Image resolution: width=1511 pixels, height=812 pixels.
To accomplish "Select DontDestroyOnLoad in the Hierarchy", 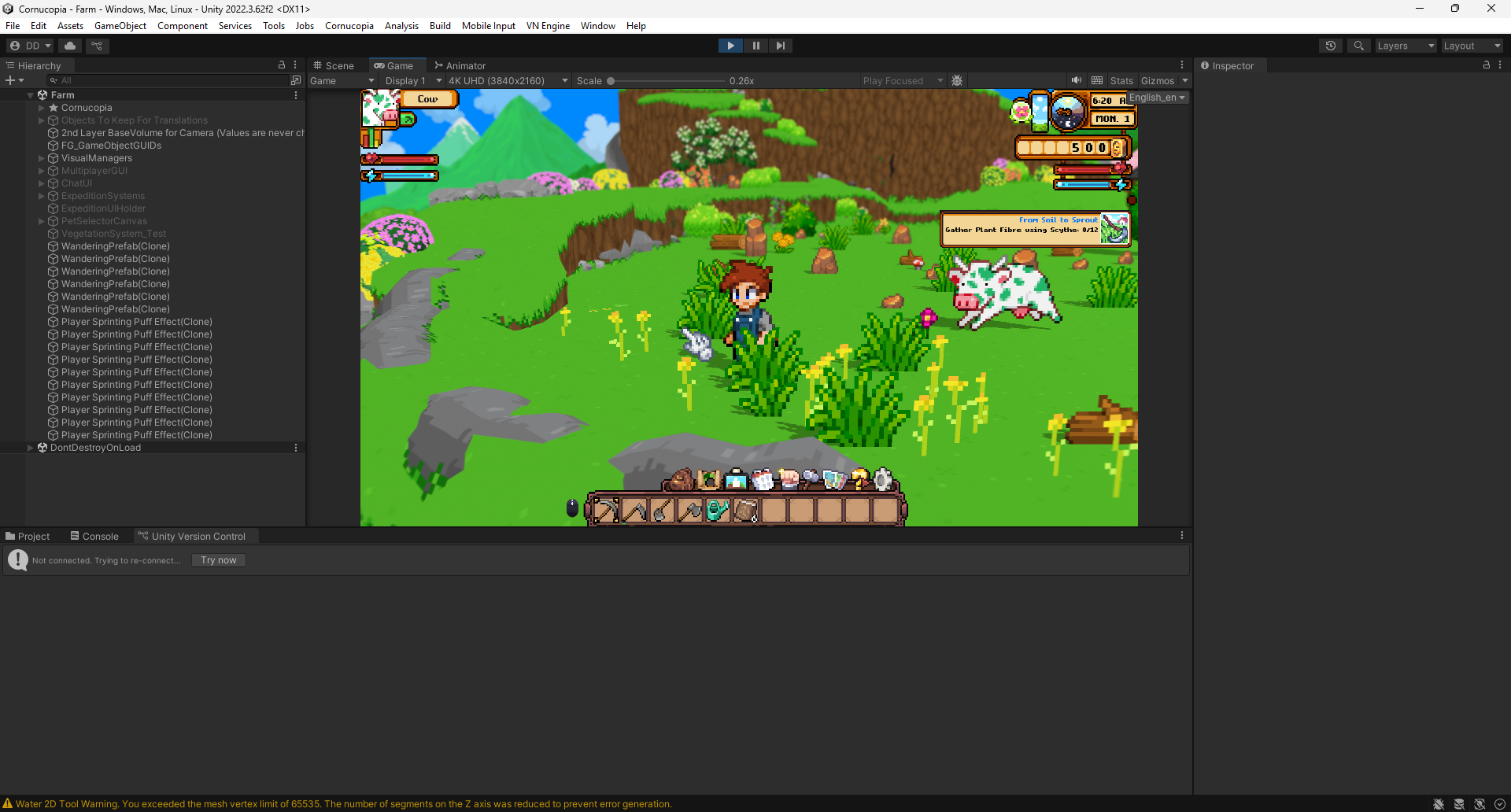I will [x=95, y=448].
